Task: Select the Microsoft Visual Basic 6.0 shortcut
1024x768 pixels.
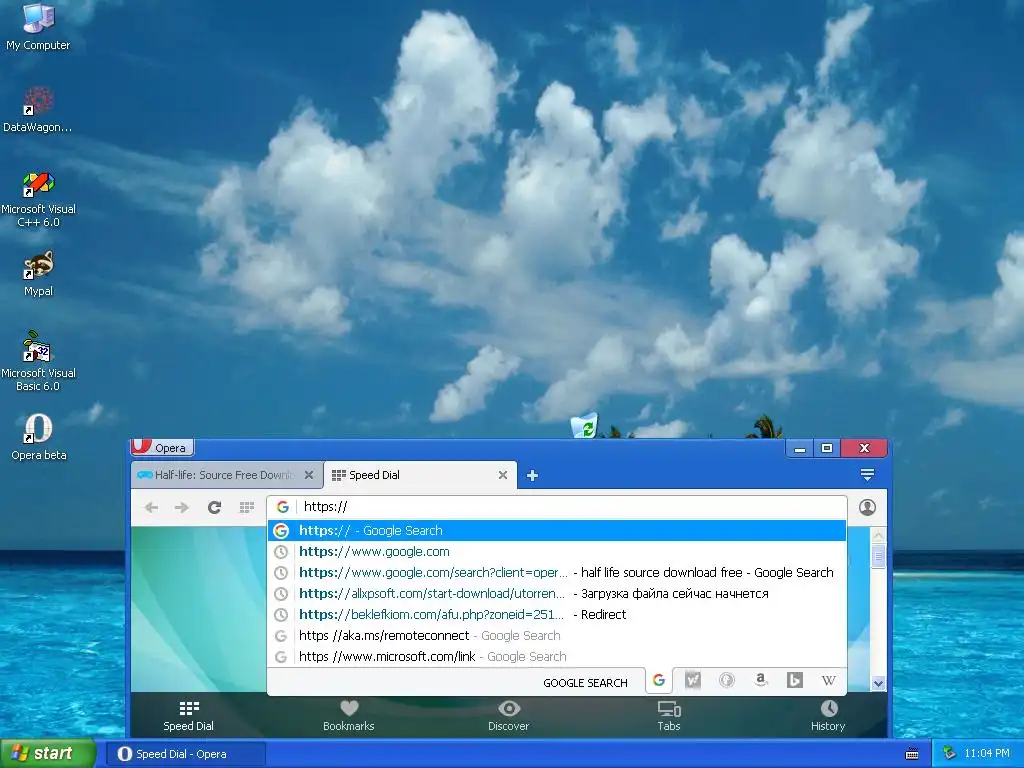Action: (38, 361)
